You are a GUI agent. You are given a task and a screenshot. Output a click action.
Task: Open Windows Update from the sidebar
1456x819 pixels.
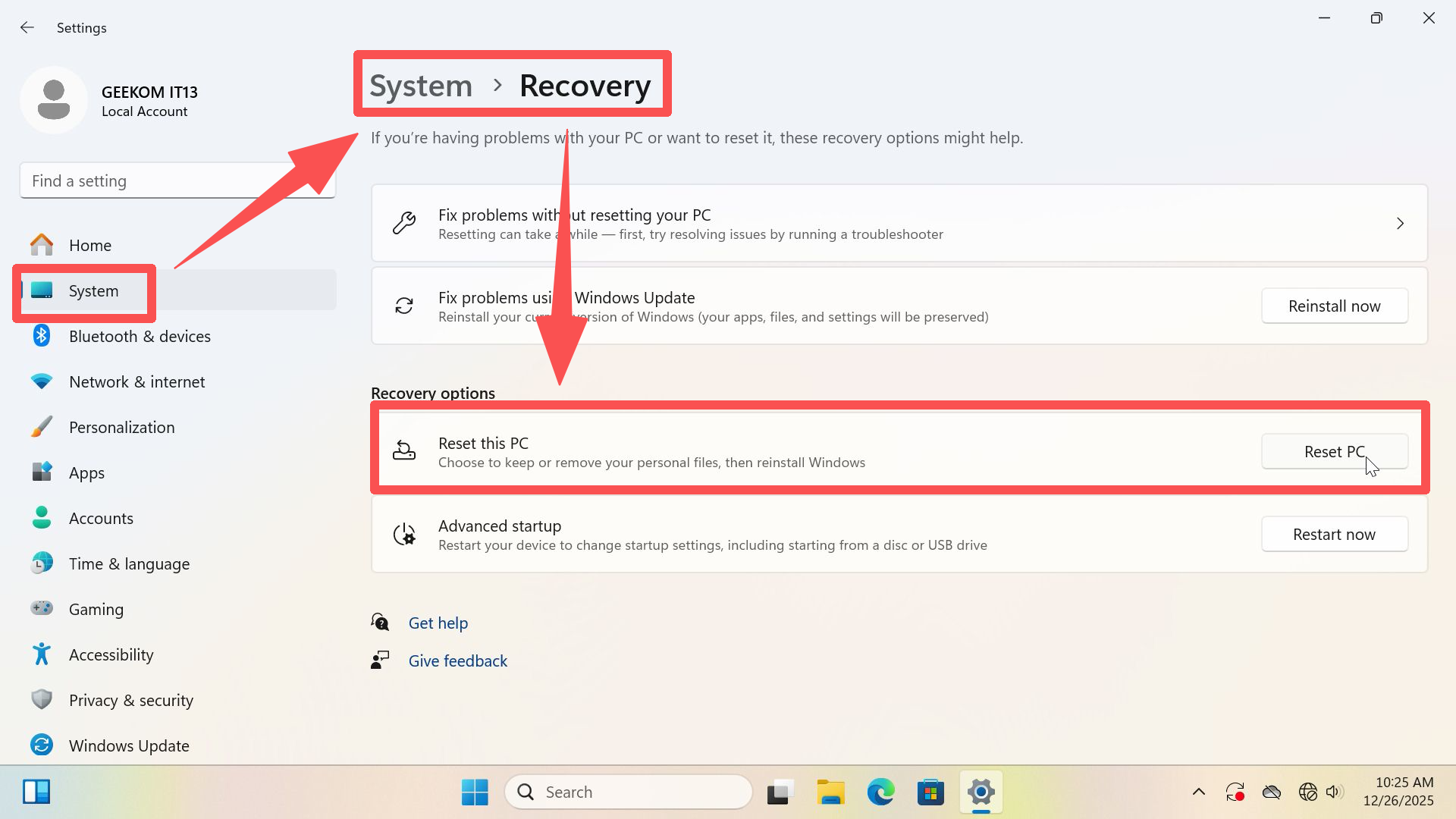(129, 745)
